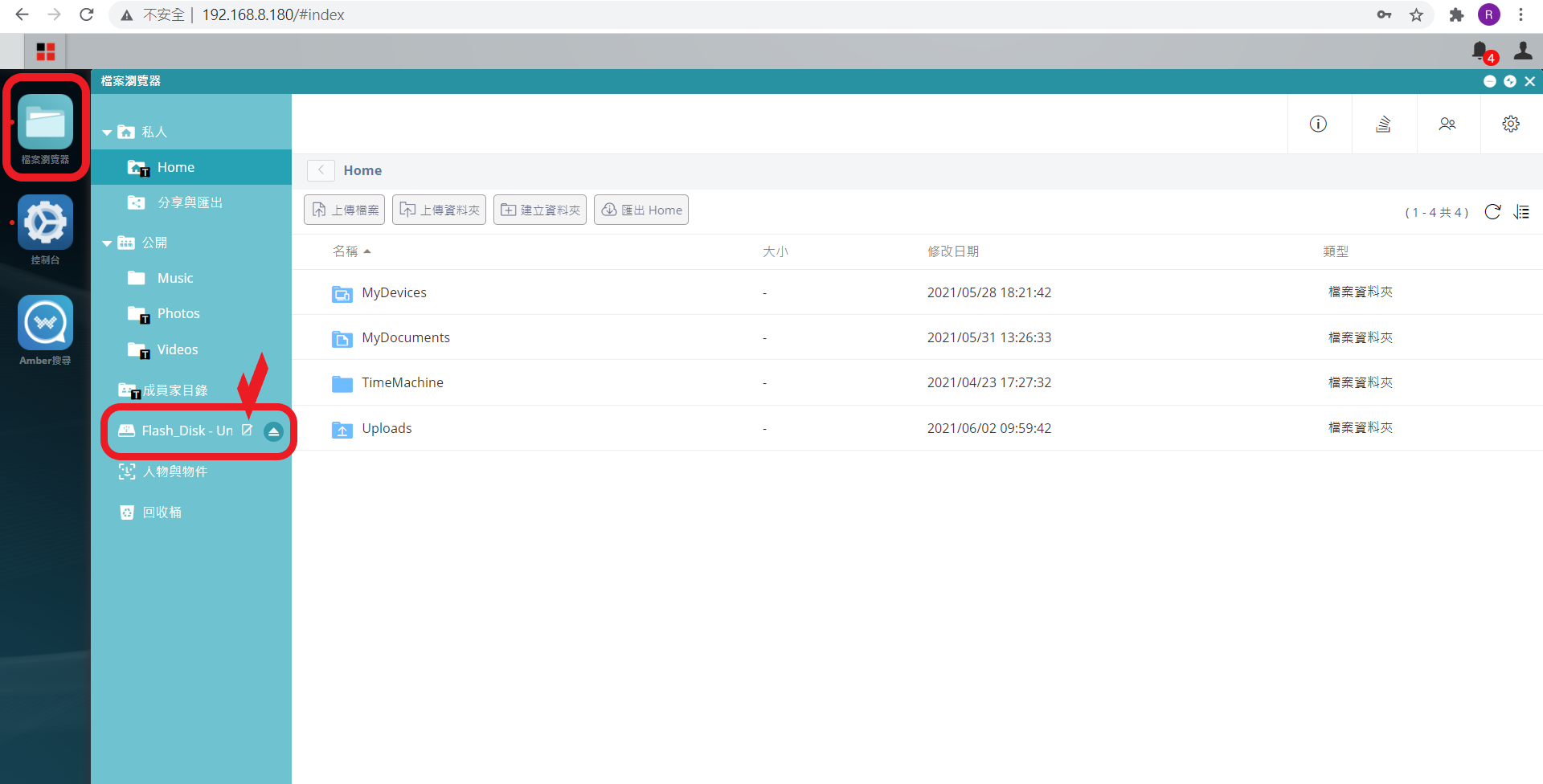Screen dimensions: 1543x784
Task: Click date 2021/05/28 18:21:42
Action: tap(989, 292)
